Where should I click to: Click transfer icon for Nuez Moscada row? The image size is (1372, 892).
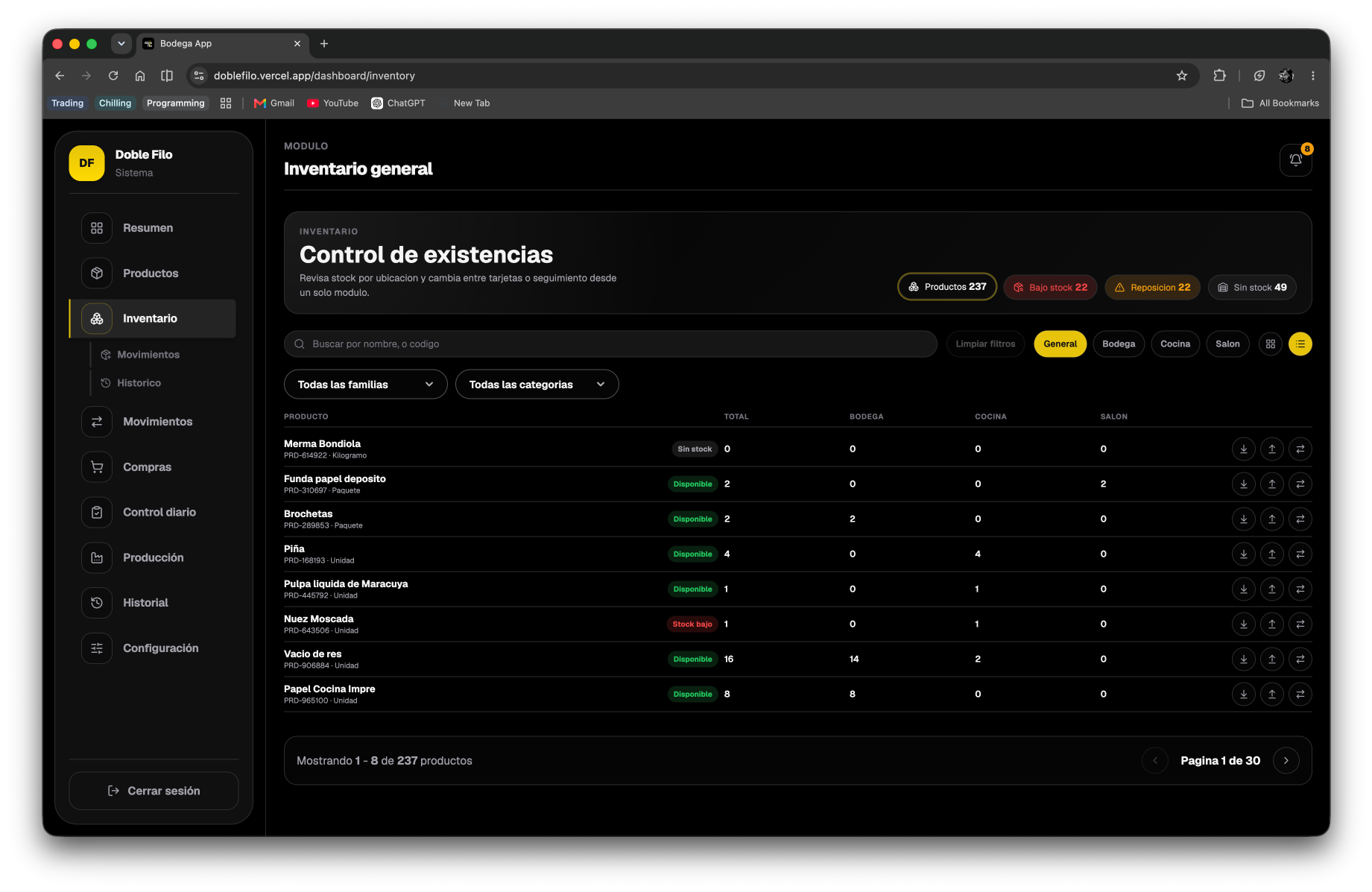1300,624
